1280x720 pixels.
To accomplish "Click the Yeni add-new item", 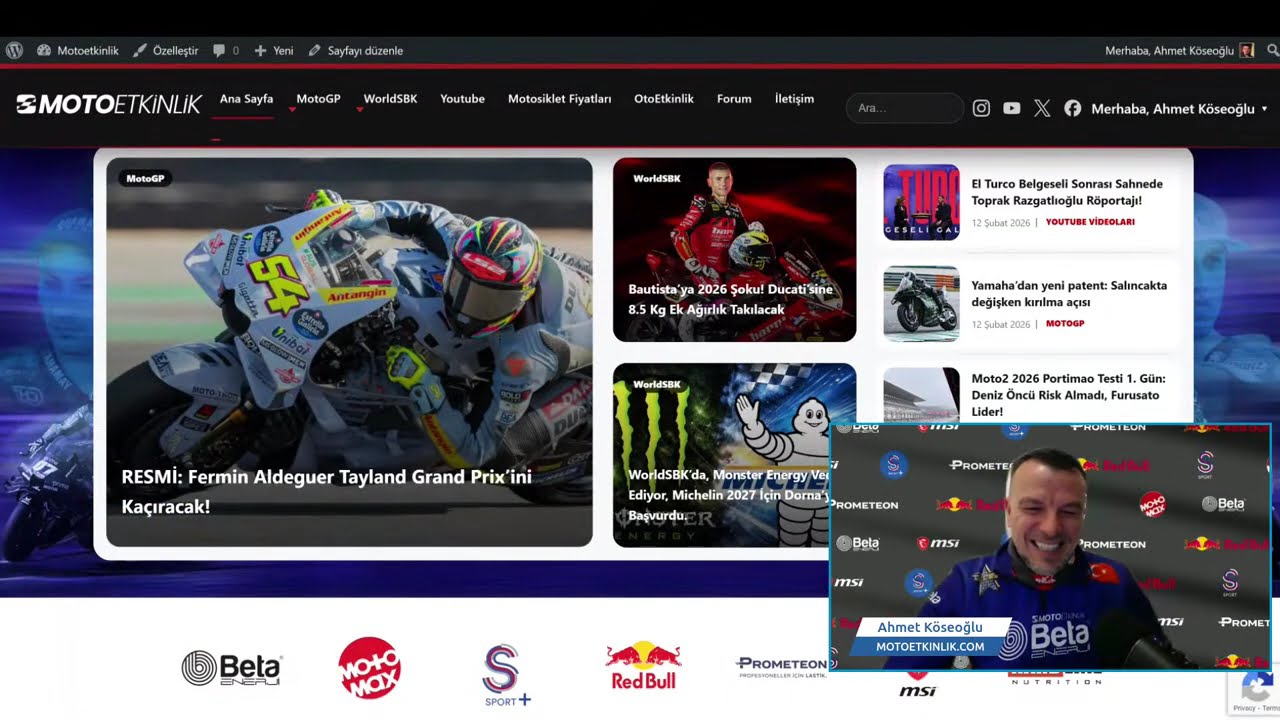I will (x=274, y=50).
